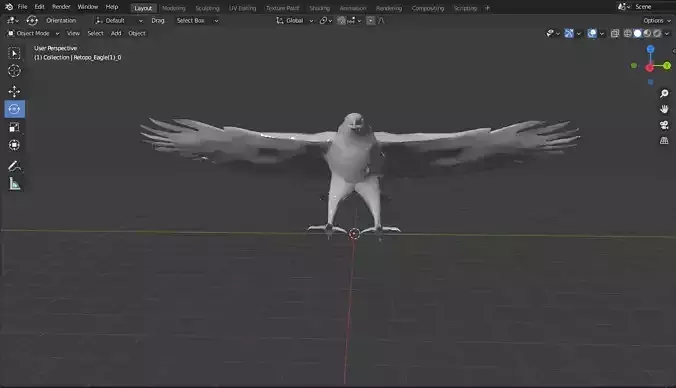Toggle proportional editing button
Image resolution: width=676 pixels, height=388 pixels.
click(x=370, y=20)
